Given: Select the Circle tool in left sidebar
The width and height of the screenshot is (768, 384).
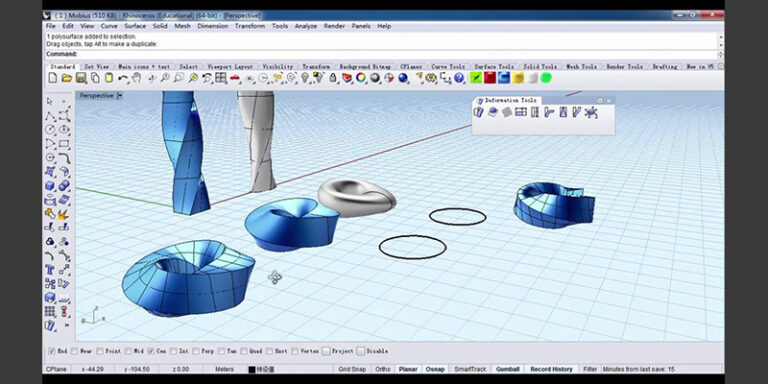Looking at the screenshot, I should pyautogui.click(x=50, y=130).
